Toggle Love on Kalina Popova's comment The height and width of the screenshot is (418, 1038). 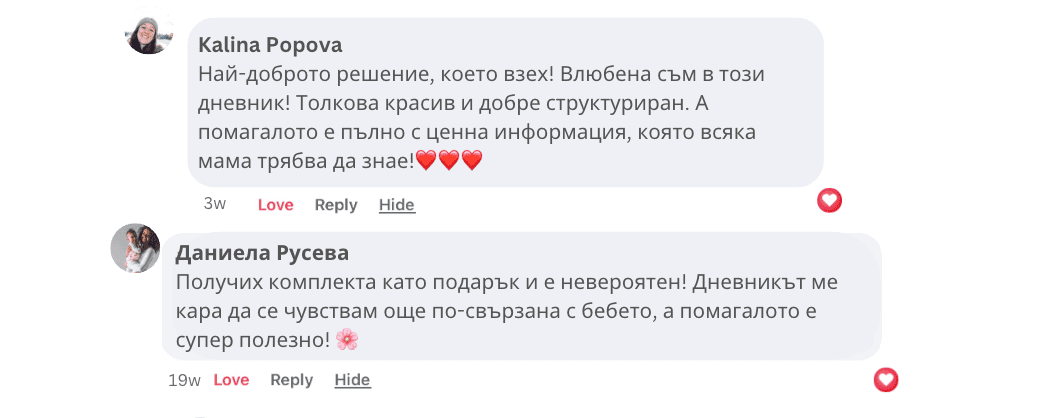(275, 205)
